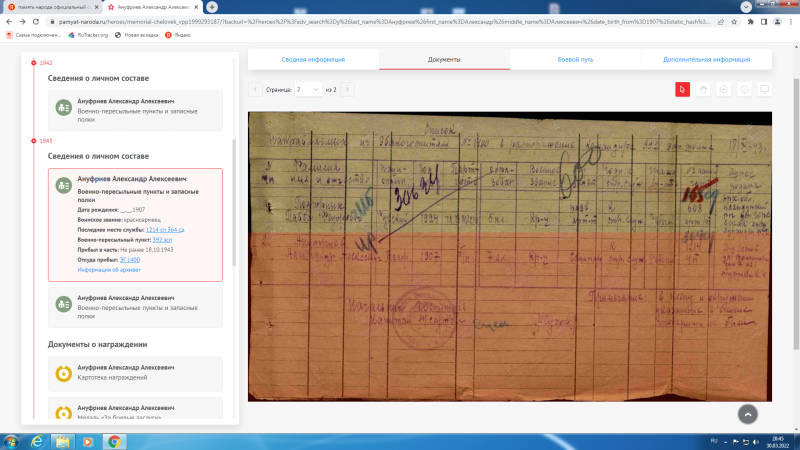Activate the hand pan tool
800x450 pixels.
click(703, 89)
